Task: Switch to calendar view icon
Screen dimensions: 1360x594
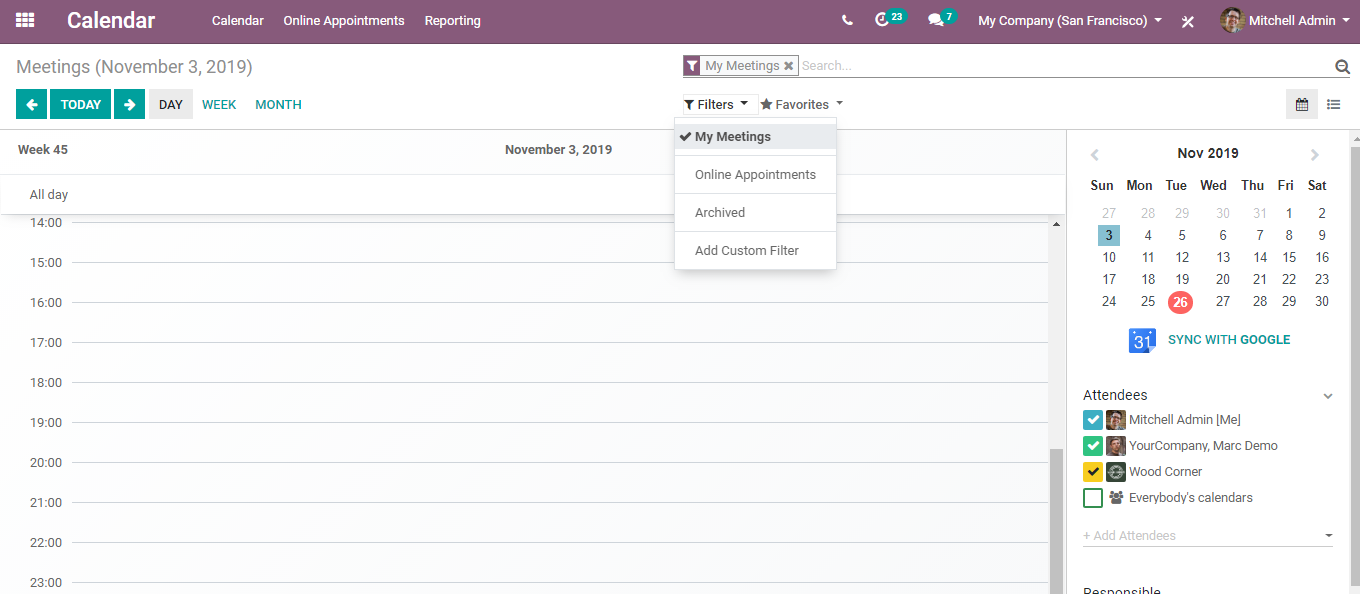Action: (x=1302, y=104)
